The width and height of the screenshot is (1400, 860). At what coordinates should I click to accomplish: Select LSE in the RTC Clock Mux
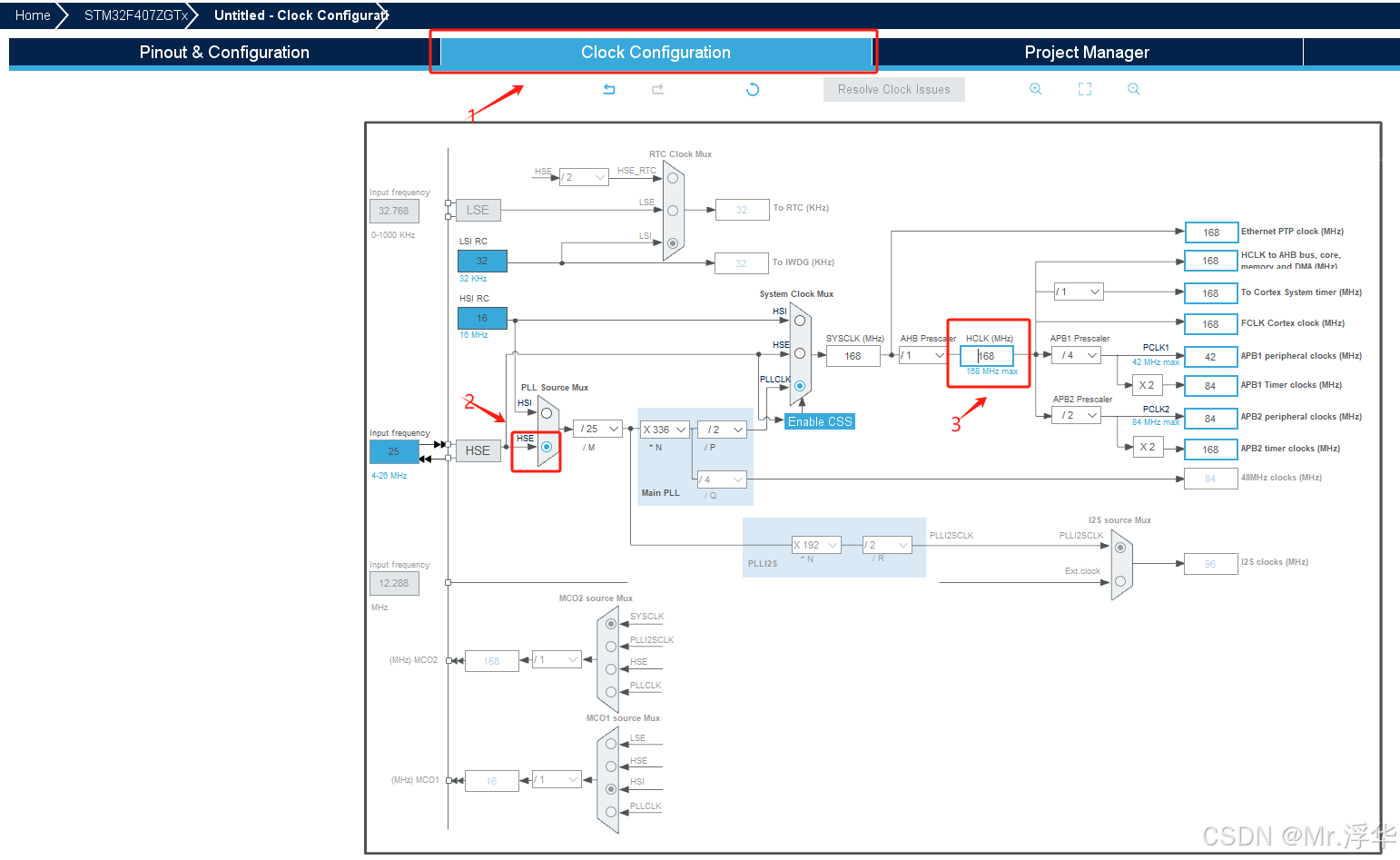pos(673,211)
